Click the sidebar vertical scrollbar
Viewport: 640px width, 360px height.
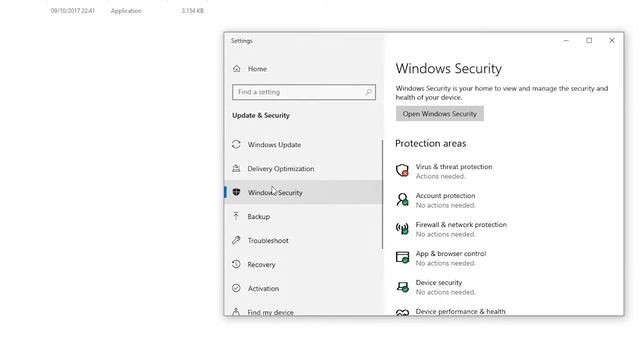(x=382, y=194)
